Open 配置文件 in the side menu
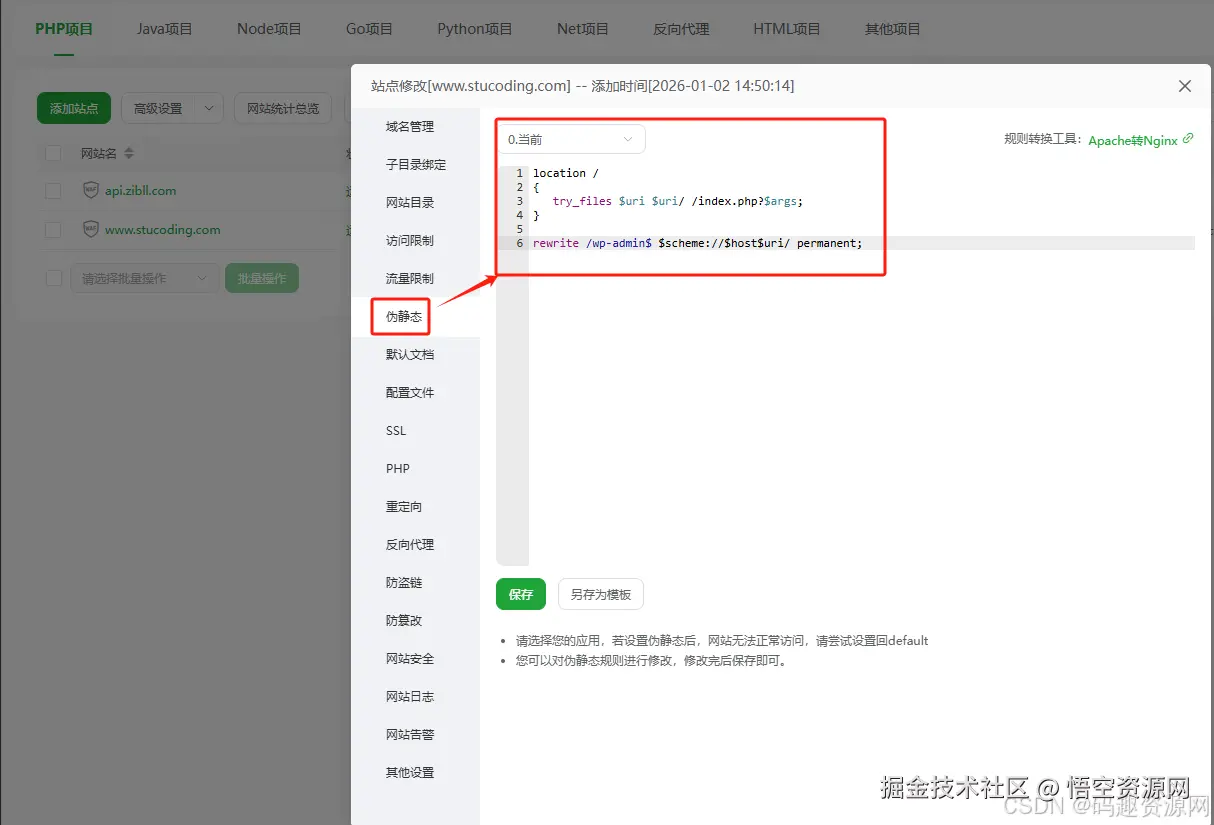 (410, 393)
